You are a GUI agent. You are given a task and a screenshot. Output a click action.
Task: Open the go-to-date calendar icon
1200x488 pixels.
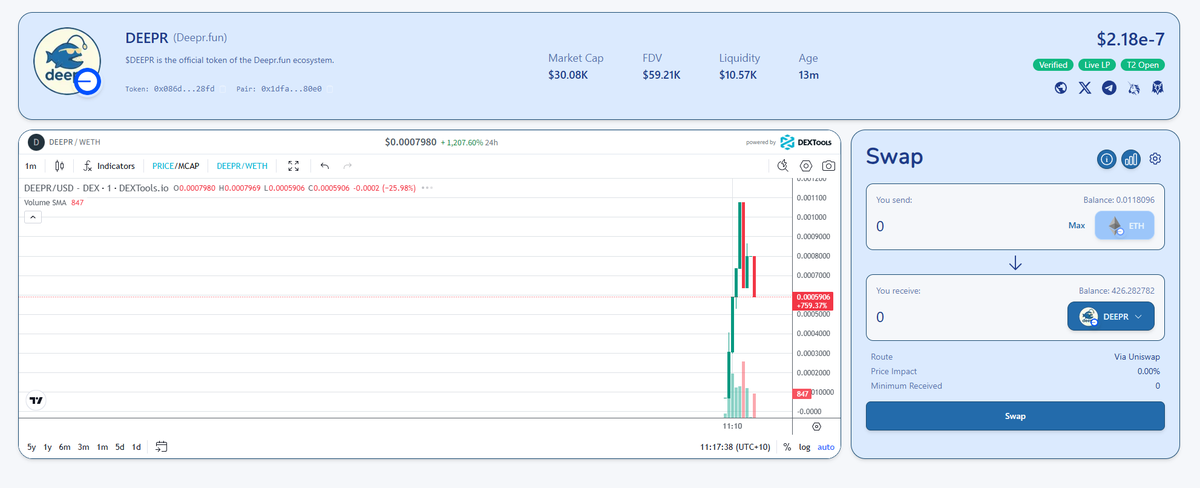(161, 446)
